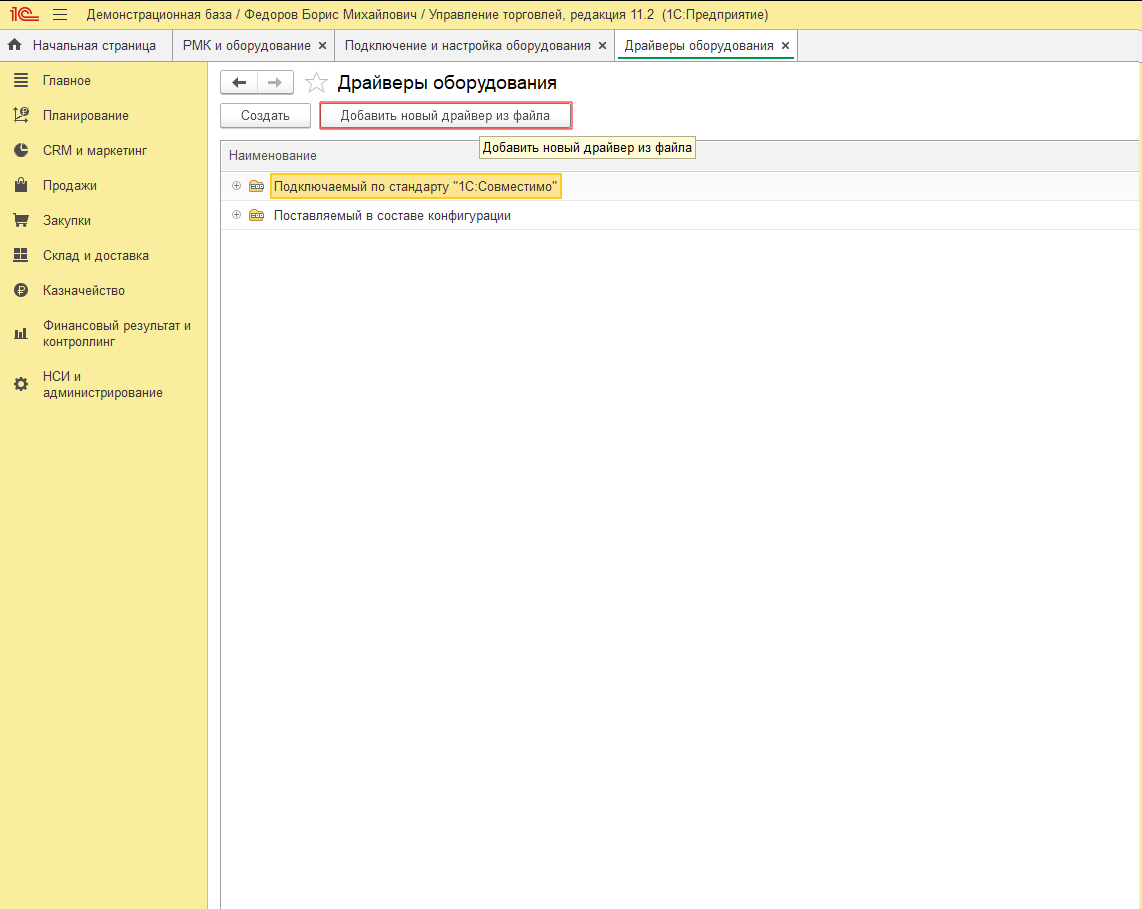Viewport: 1142px width, 909px height.
Task: Close the Подключение и настройка оборудования tab
Action: coord(602,45)
